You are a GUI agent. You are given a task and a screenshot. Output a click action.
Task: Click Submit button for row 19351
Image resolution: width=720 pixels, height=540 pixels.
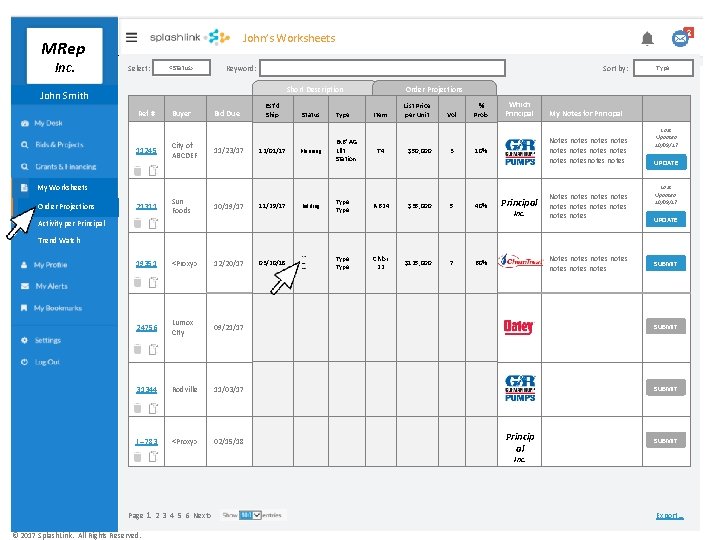point(666,264)
